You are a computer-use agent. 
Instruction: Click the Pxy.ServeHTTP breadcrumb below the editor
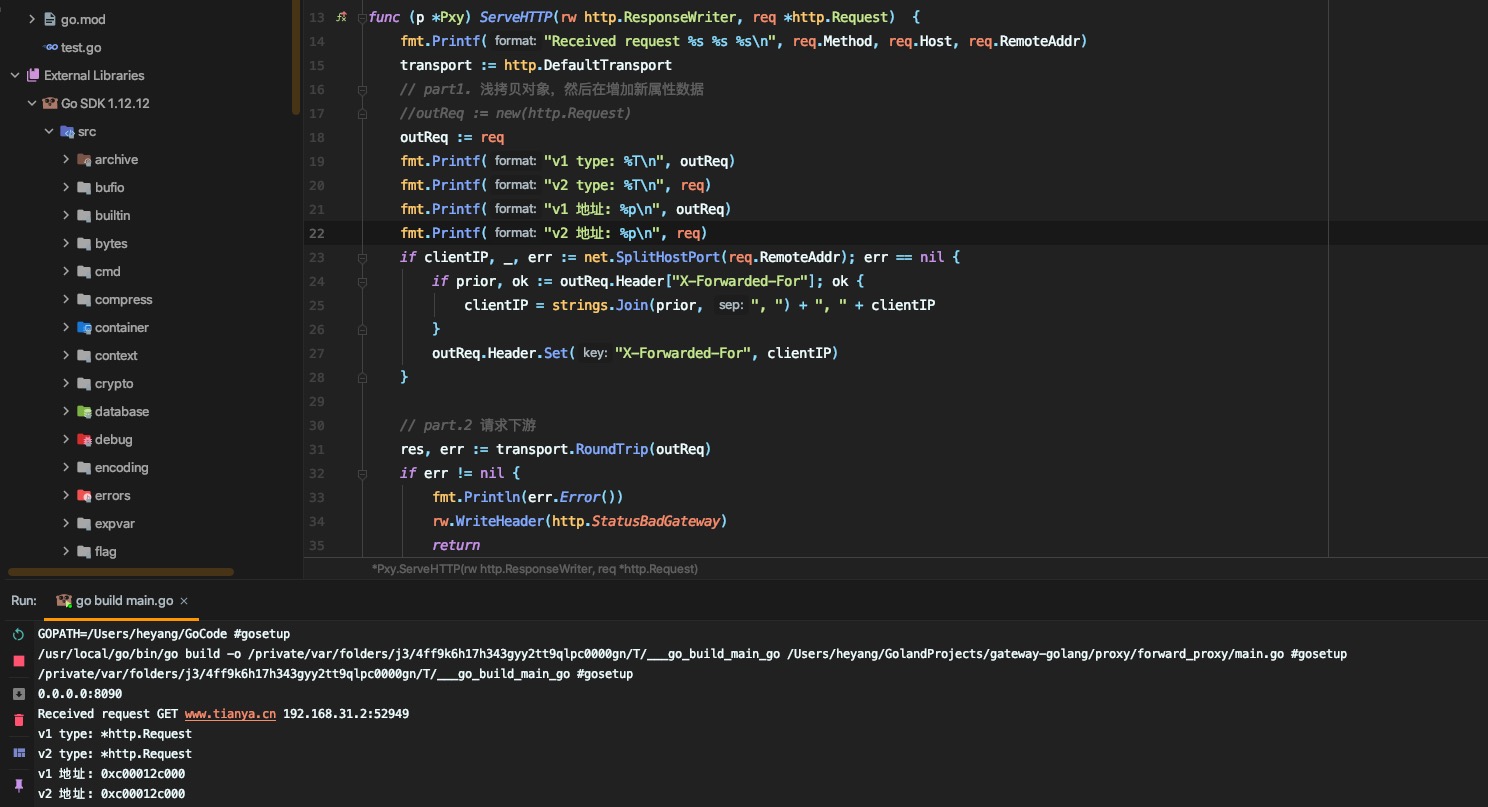[x=534, y=568]
